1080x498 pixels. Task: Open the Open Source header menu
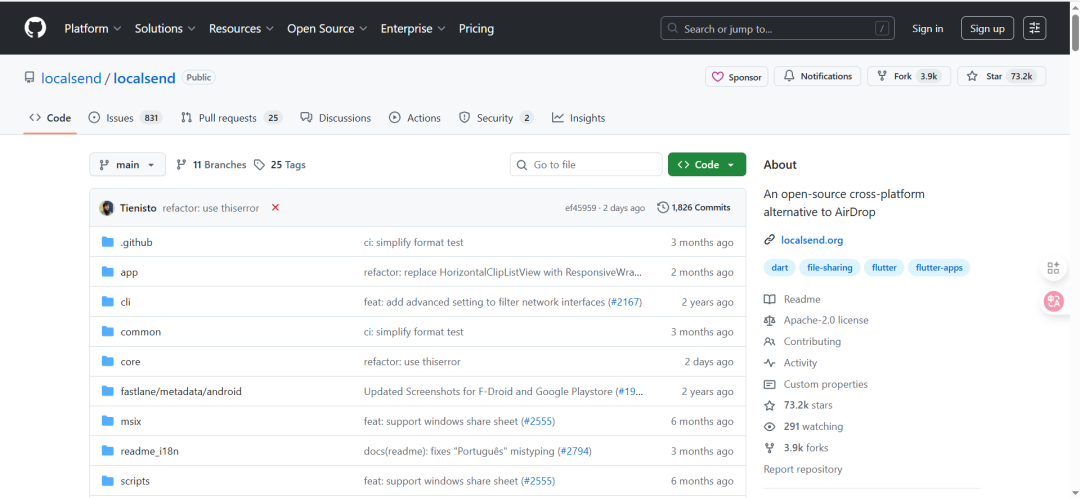[327, 29]
